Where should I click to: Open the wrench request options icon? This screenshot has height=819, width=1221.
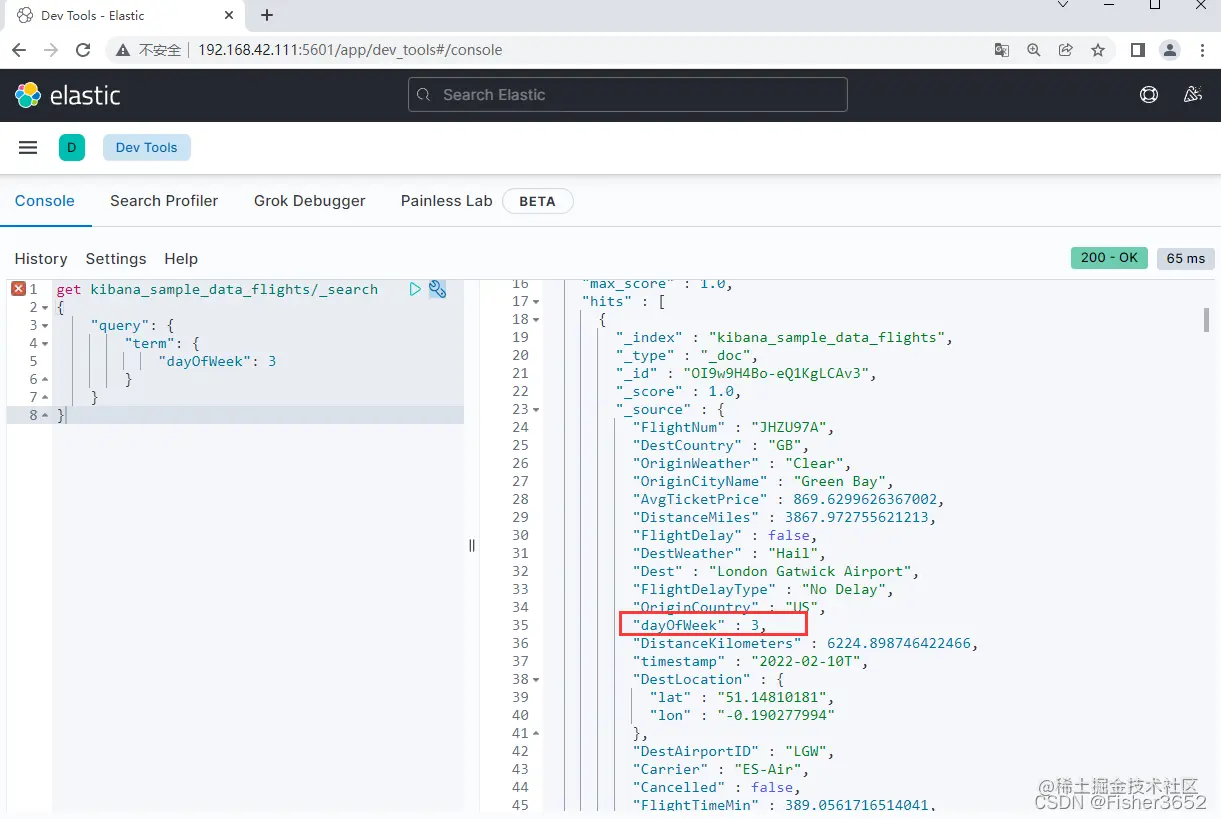click(x=437, y=289)
